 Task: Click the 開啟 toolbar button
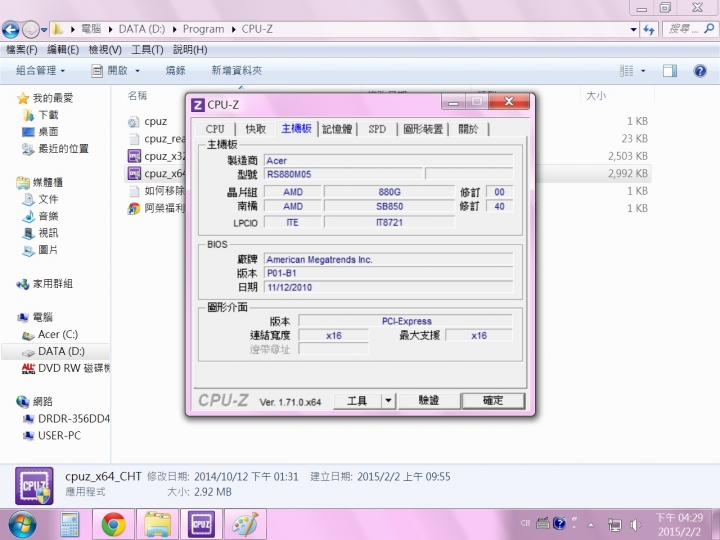coord(110,70)
